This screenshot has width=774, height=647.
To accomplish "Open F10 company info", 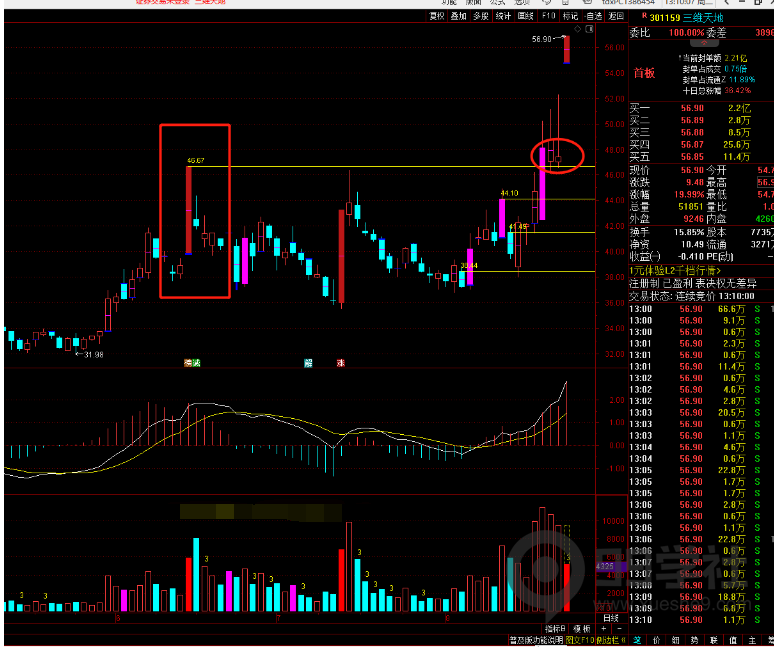I will pyautogui.click(x=548, y=16).
